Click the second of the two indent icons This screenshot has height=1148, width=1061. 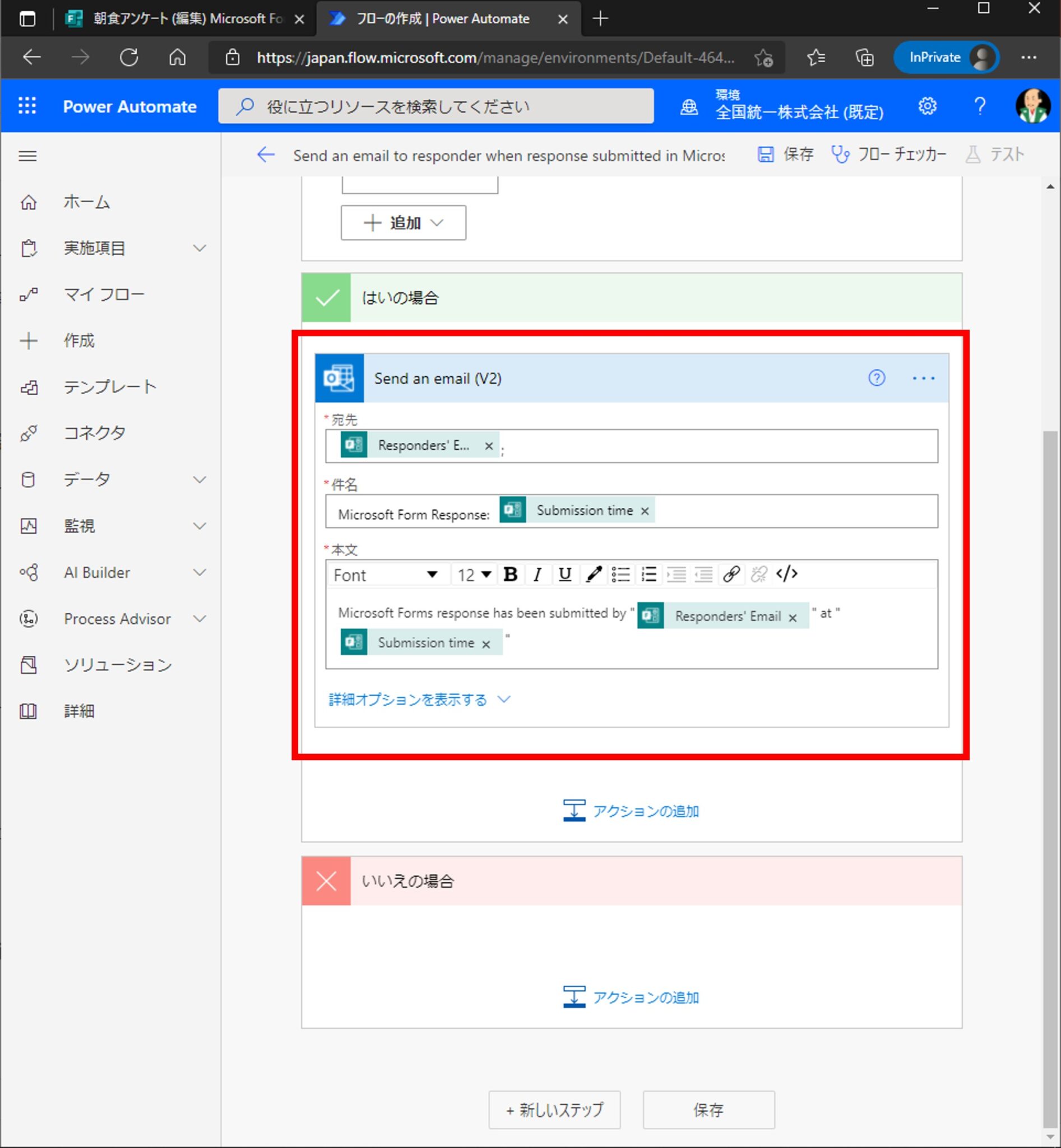[703, 575]
